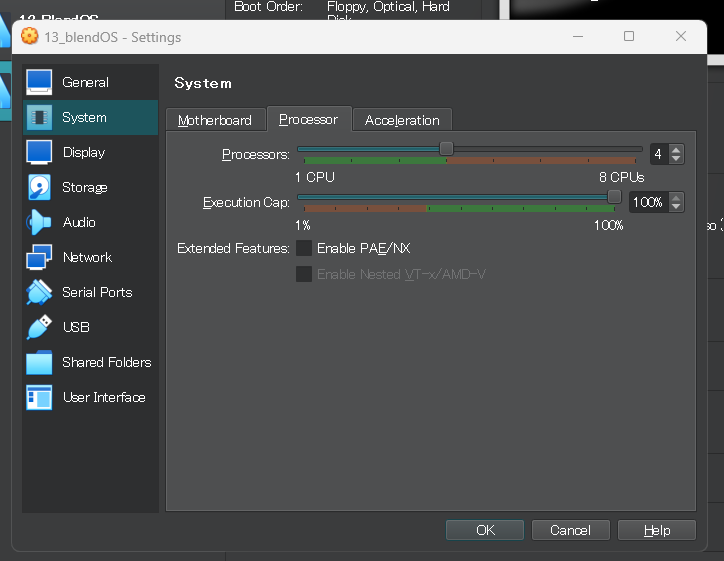The width and height of the screenshot is (724, 561).
Task: Toggle Enable Nested VT-x/AMD-V checkbox
Action: [x=304, y=274]
